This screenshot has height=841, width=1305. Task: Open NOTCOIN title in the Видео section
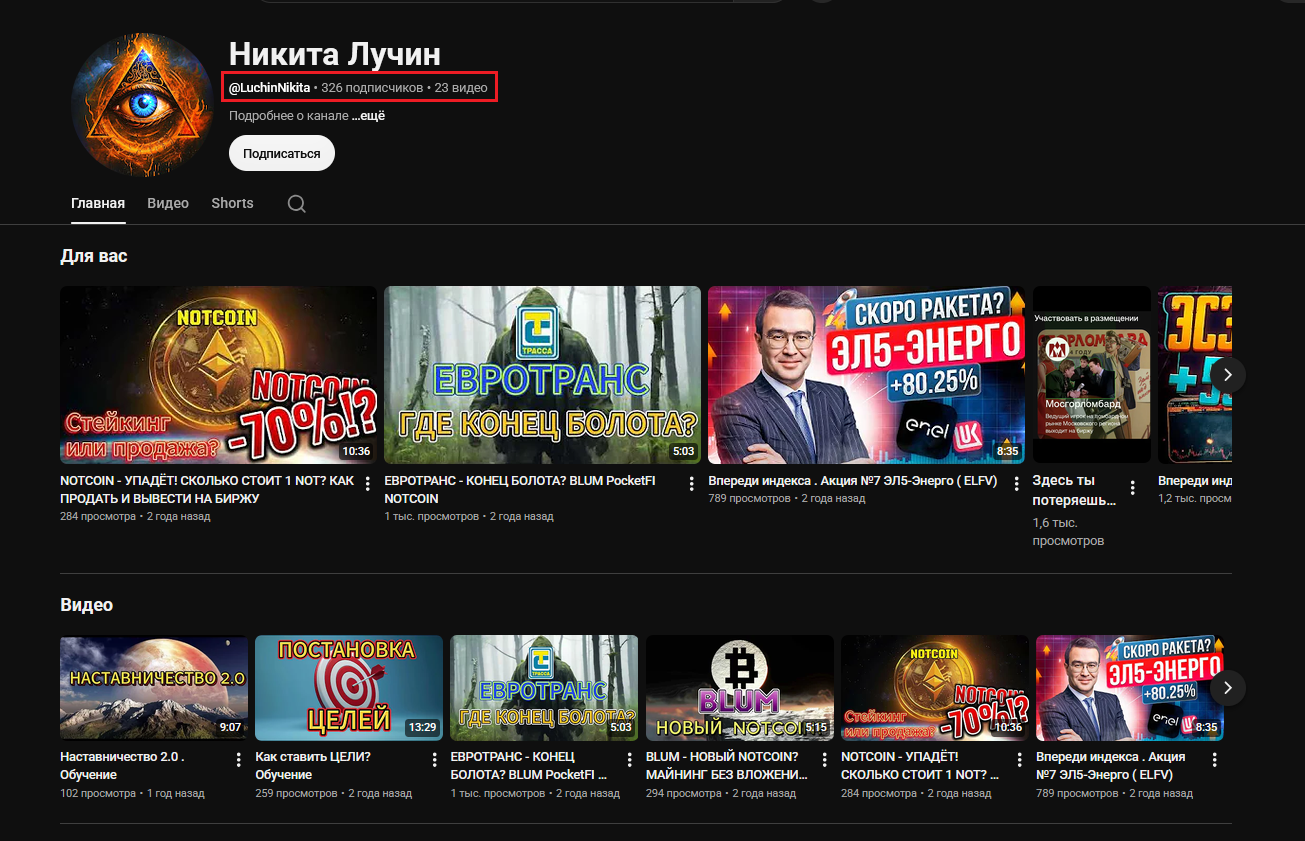pos(921,766)
